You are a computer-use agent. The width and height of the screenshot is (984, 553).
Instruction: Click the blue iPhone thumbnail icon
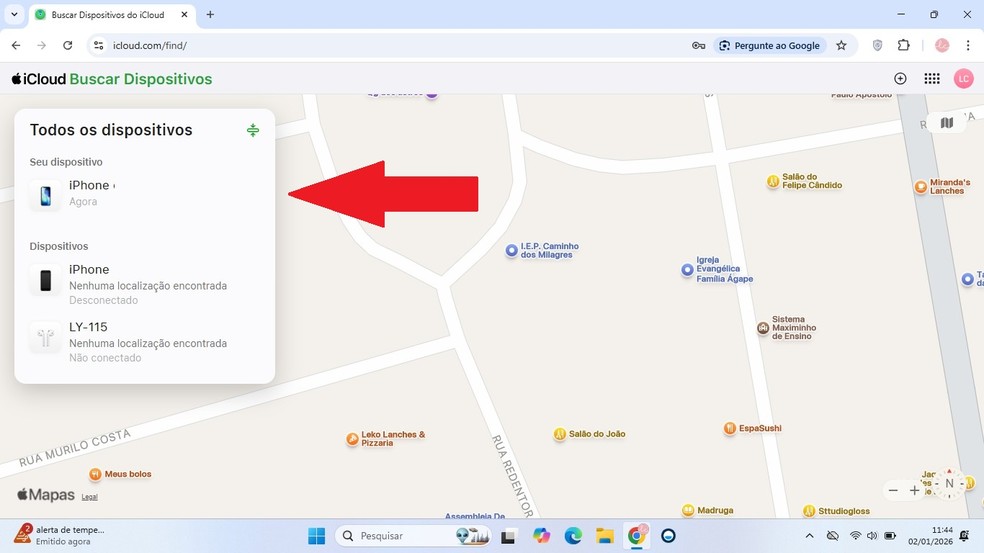pyautogui.click(x=46, y=196)
